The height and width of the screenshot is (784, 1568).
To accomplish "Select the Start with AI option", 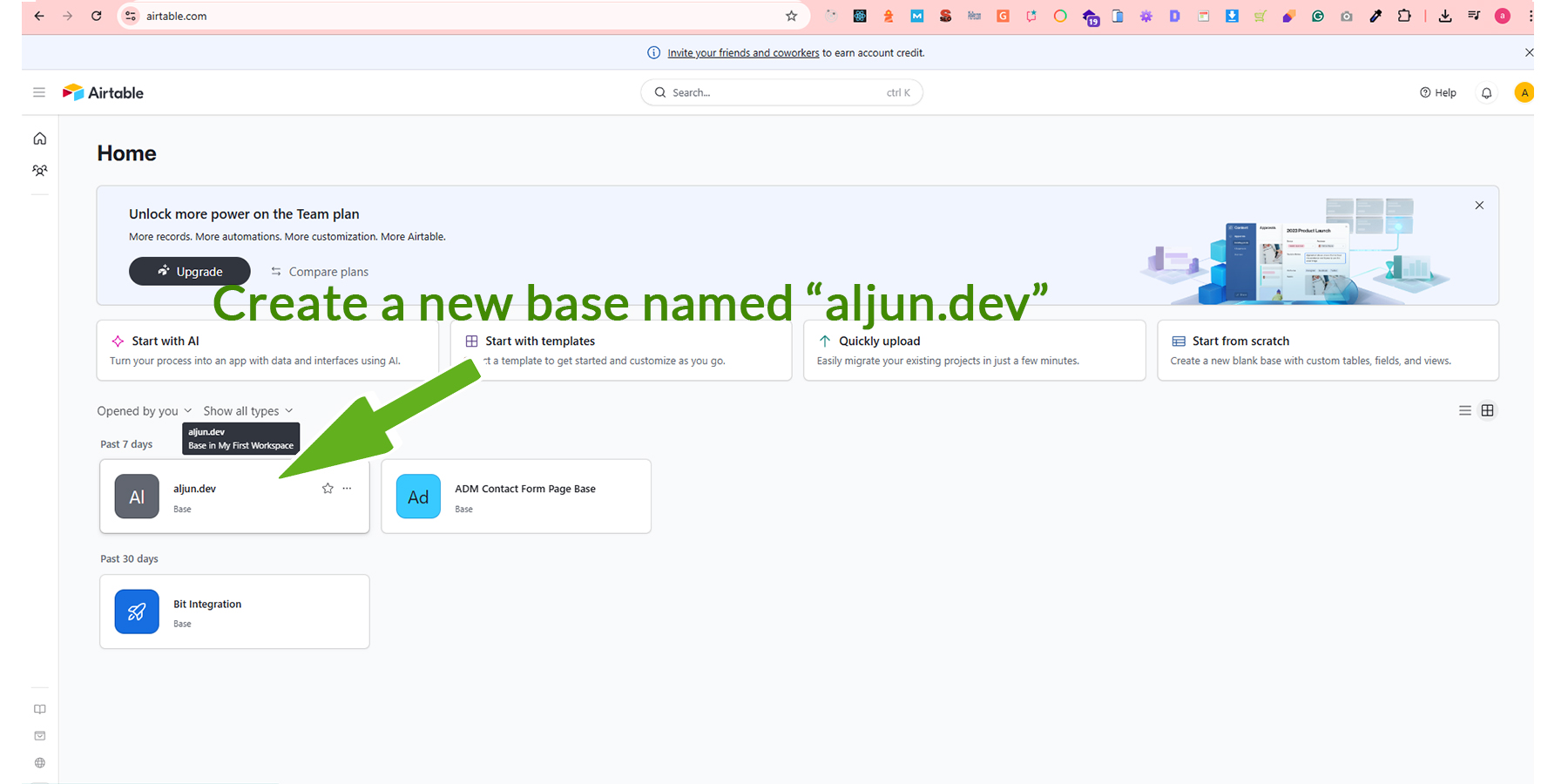I will pos(267,350).
